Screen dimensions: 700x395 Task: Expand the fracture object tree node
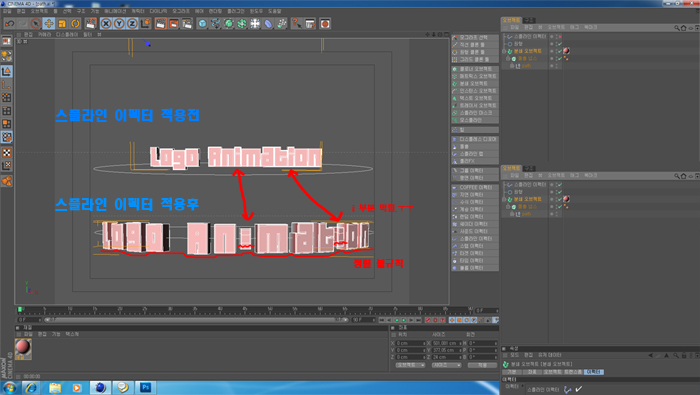504,51
